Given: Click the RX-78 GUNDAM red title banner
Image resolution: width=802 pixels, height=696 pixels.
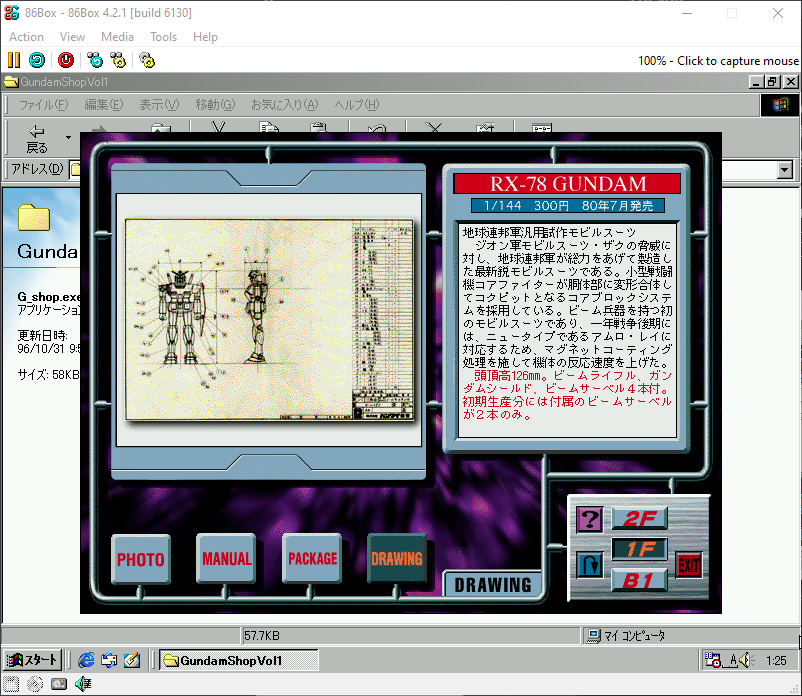Looking at the screenshot, I should 567,184.
